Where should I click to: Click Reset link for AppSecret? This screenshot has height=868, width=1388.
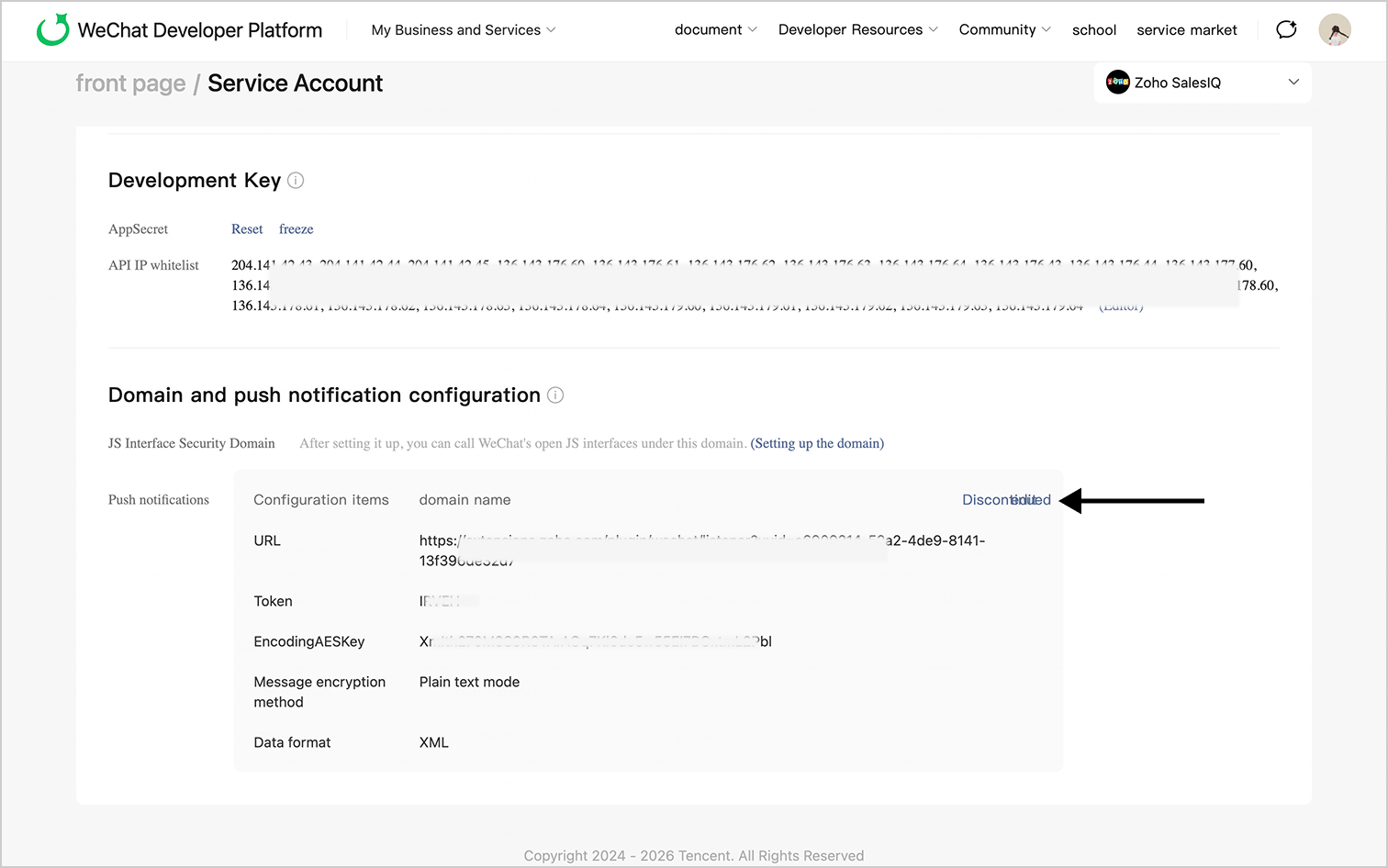[x=247, y=229]
